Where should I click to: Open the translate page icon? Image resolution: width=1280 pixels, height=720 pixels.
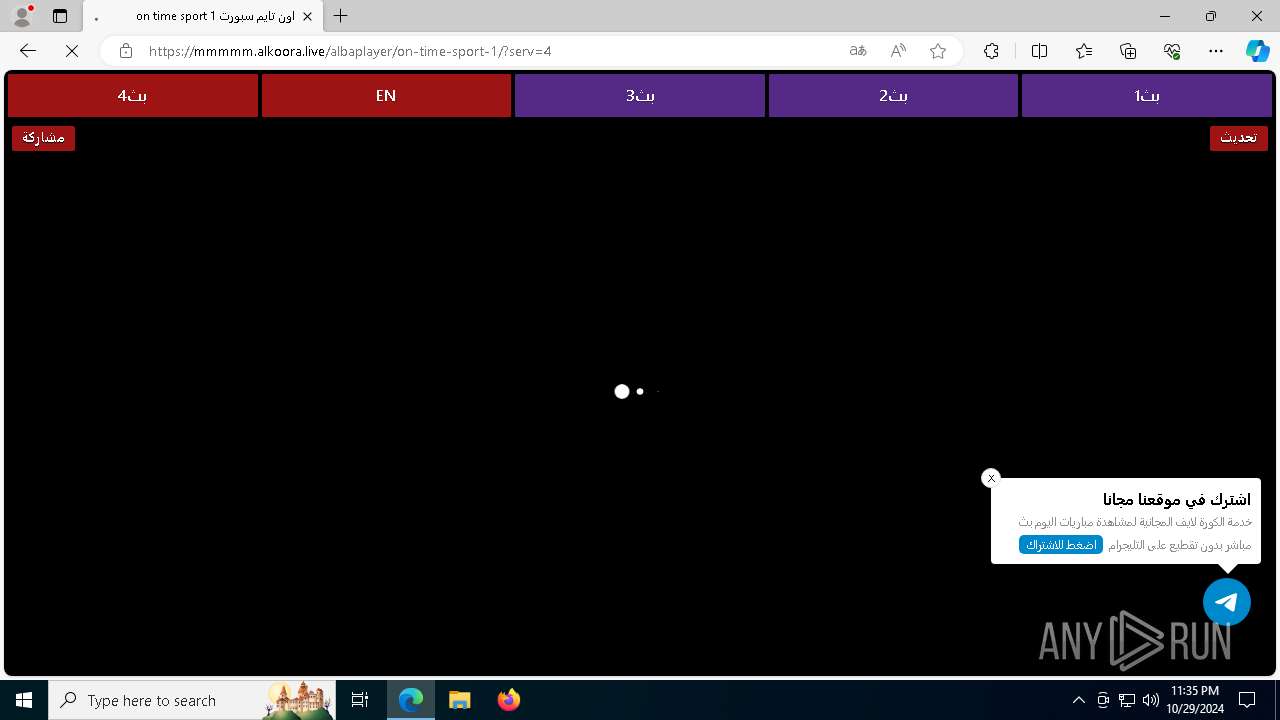(x=858, y=51)
